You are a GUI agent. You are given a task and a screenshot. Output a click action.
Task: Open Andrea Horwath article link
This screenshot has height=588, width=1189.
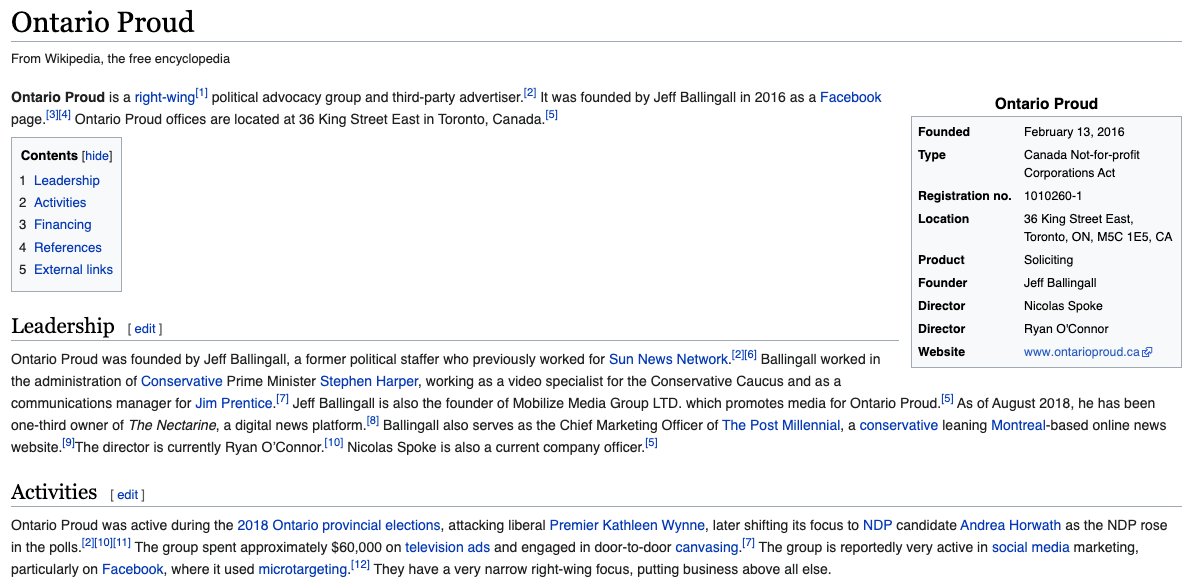(1010, 525)
